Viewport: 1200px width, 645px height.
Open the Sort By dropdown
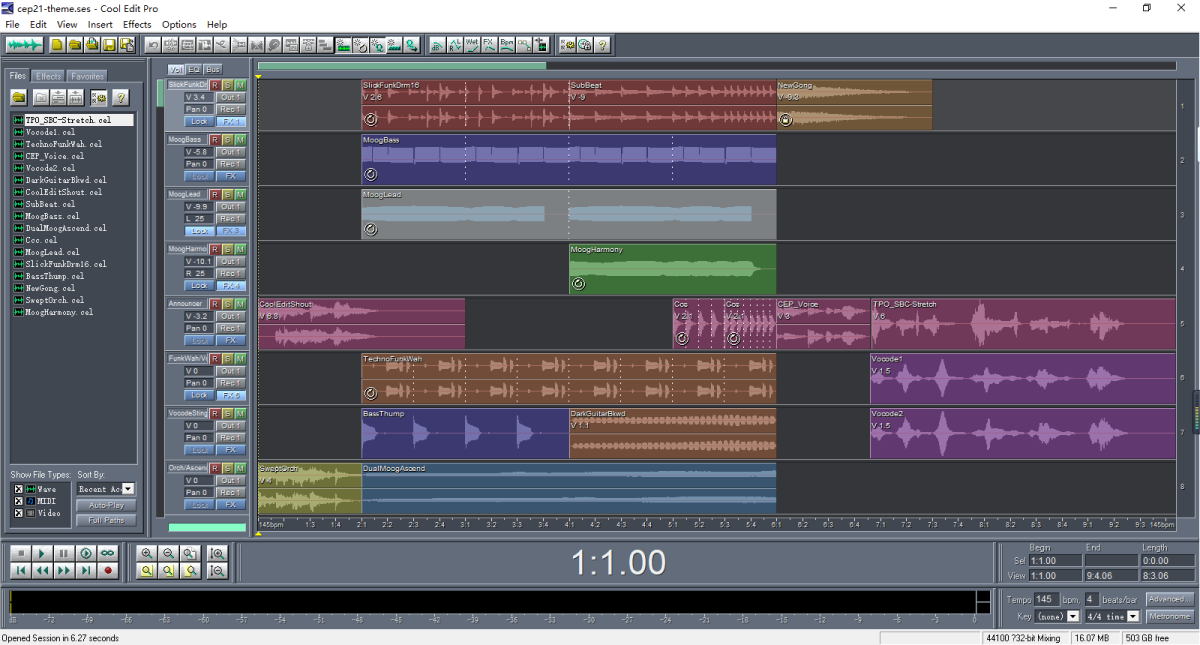pos(128,489)
